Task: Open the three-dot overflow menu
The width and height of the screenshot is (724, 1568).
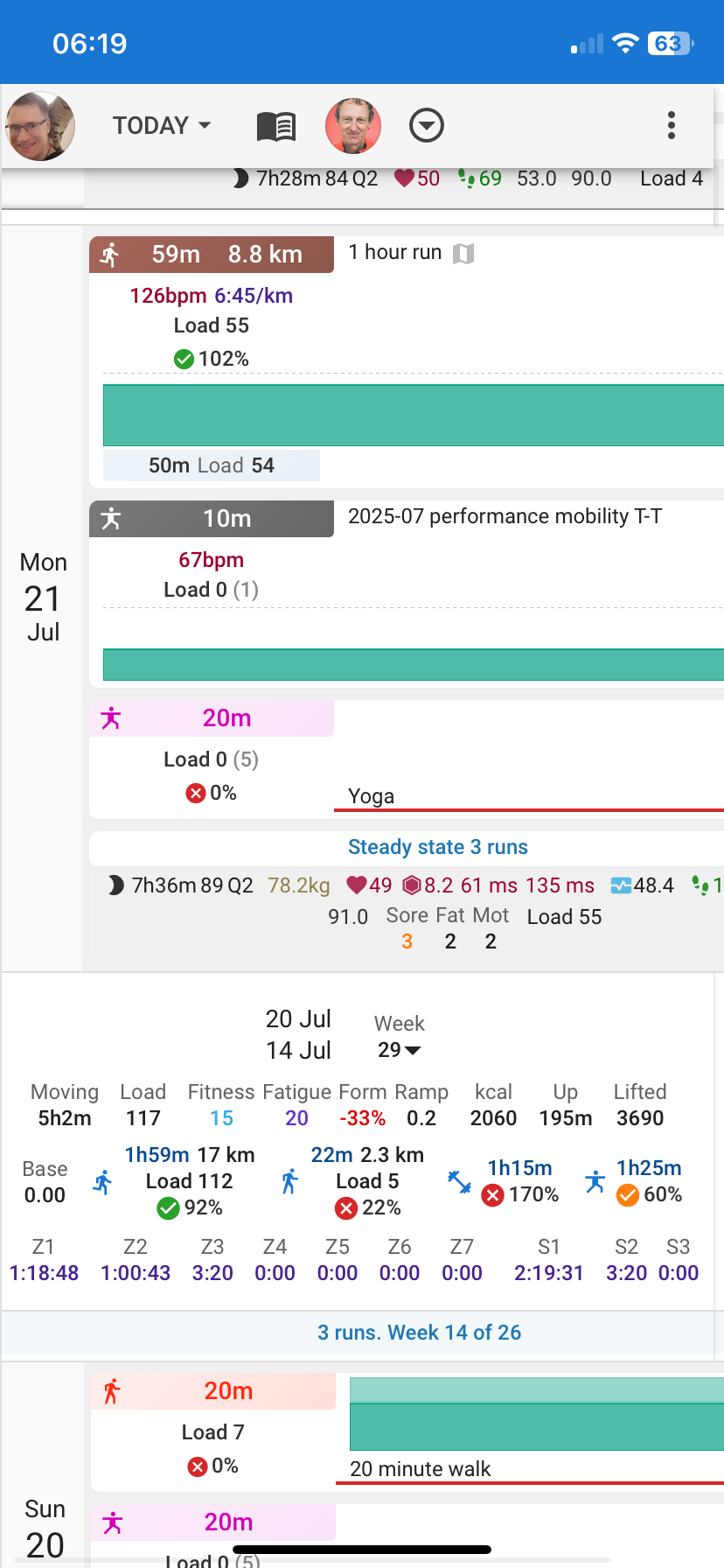Action: (x=671, y=126)
